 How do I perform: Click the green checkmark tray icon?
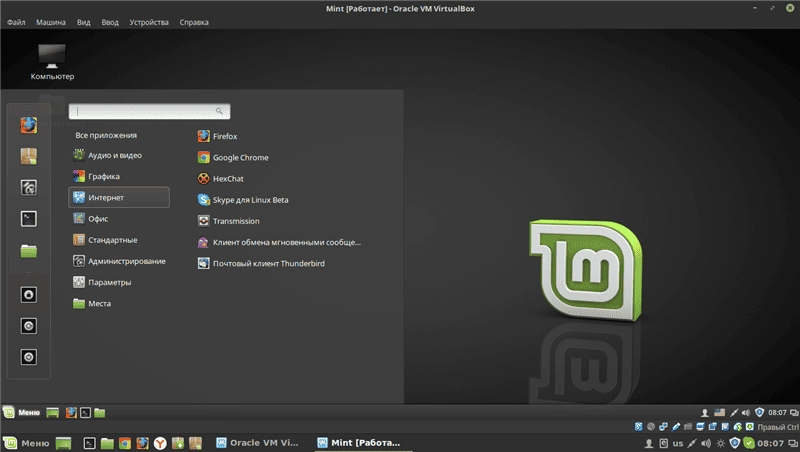pyautogui.click(x=749, y=443)
